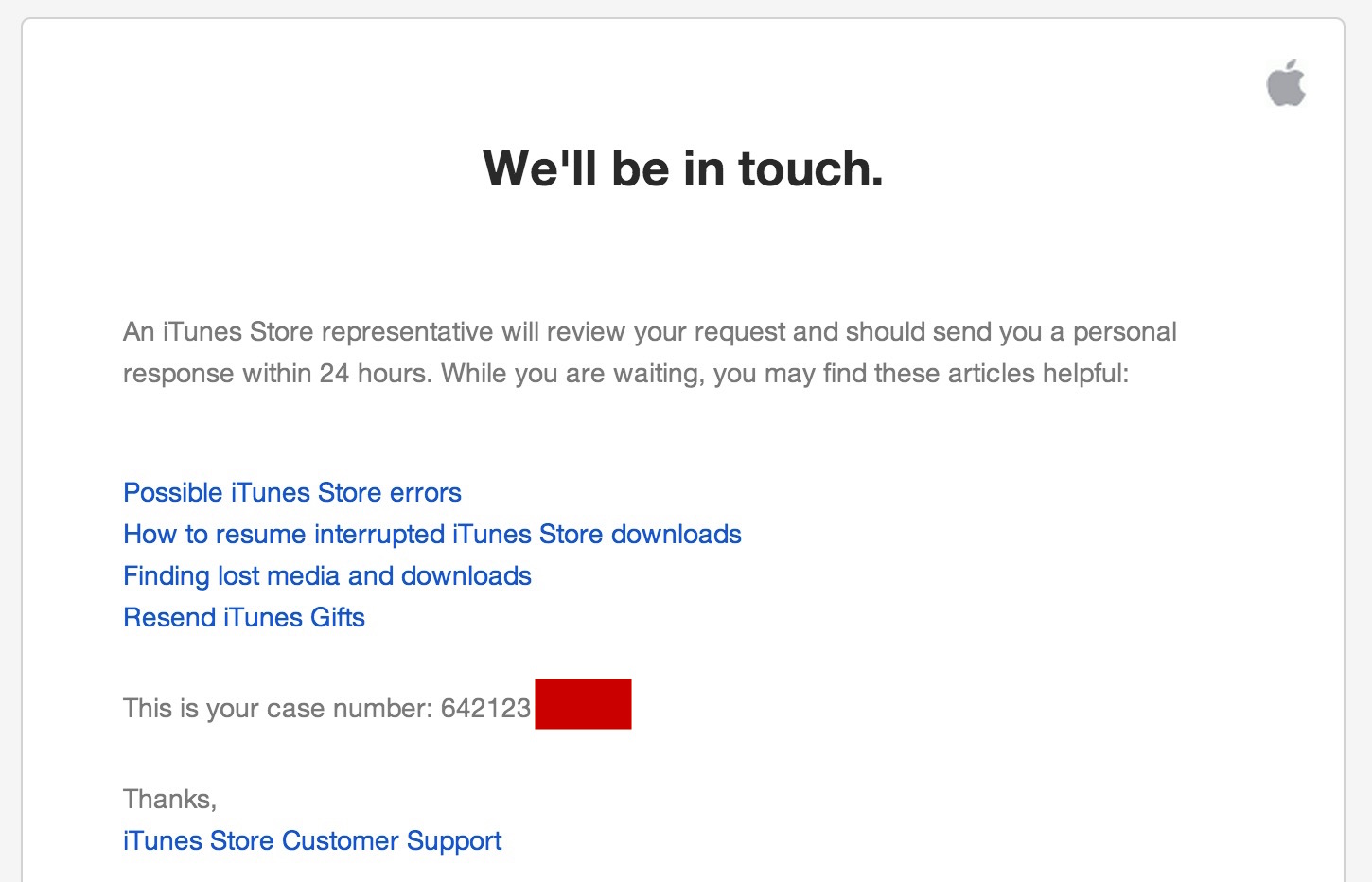Screen dimensions: 1372x882
Task: Open How to resume interrupted downloads link
Action: [431, 535]
